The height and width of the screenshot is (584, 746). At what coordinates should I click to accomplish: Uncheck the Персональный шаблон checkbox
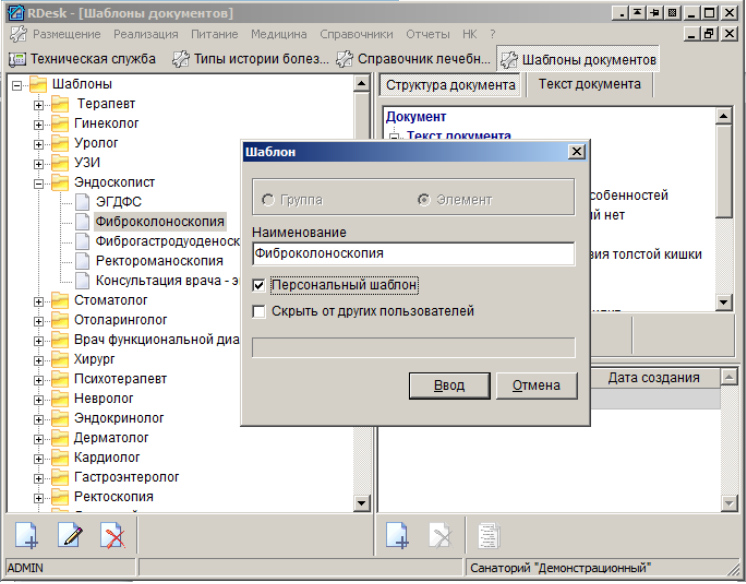pos(259,286)
